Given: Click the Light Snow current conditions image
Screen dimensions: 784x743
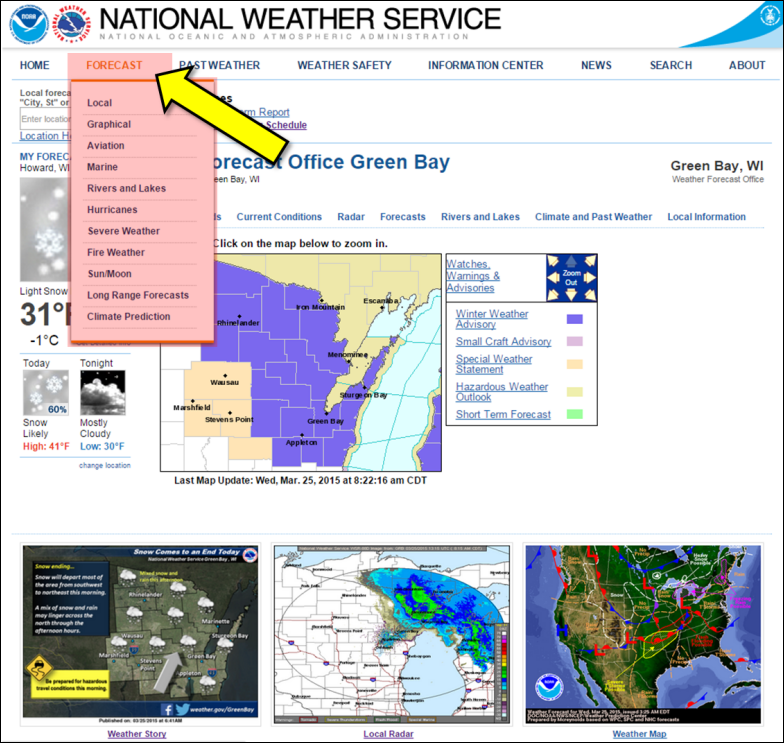Looking at the screenshot, I should tap(44, 230).
